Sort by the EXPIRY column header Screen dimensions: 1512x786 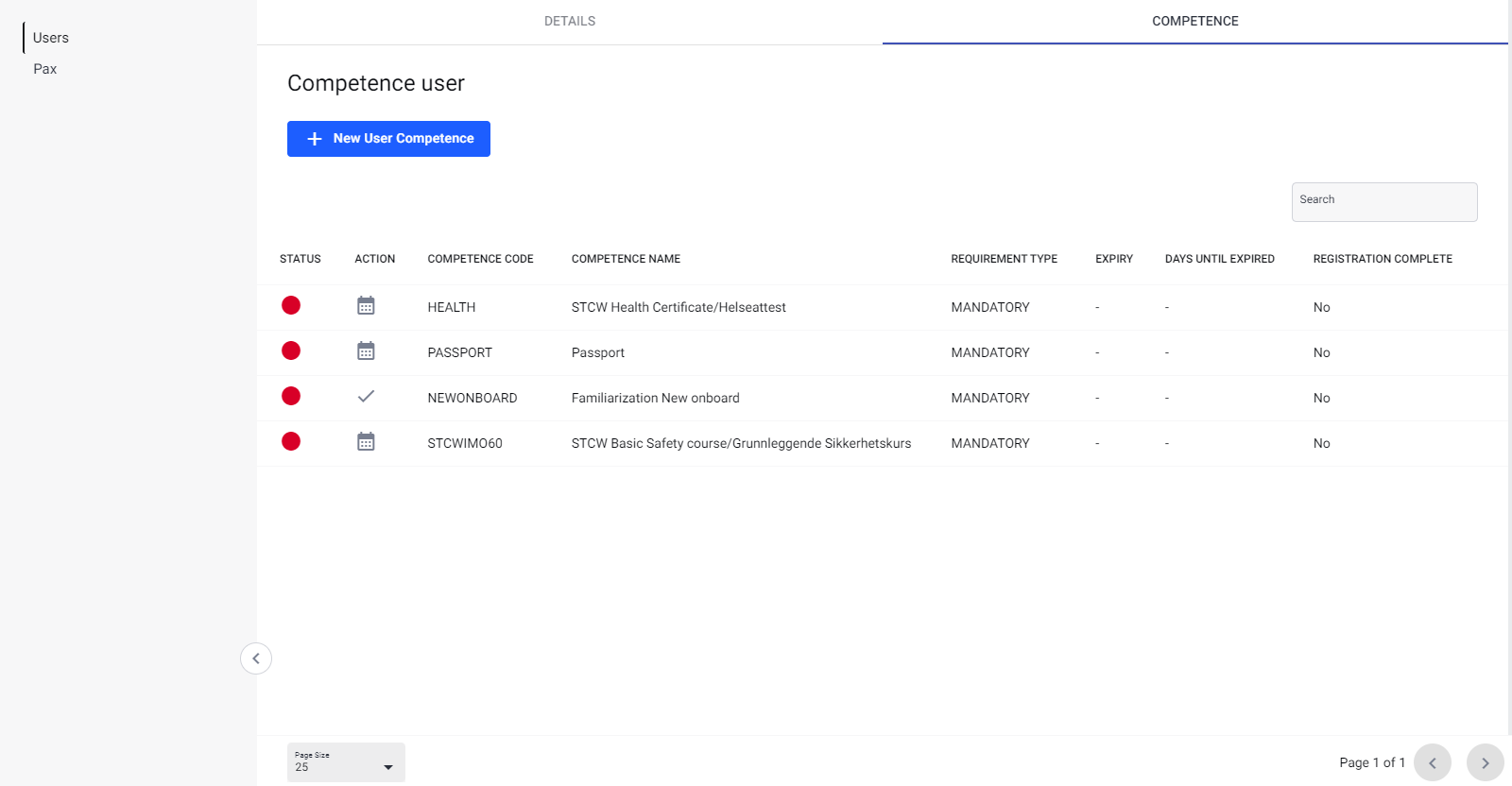[1114, 259]
